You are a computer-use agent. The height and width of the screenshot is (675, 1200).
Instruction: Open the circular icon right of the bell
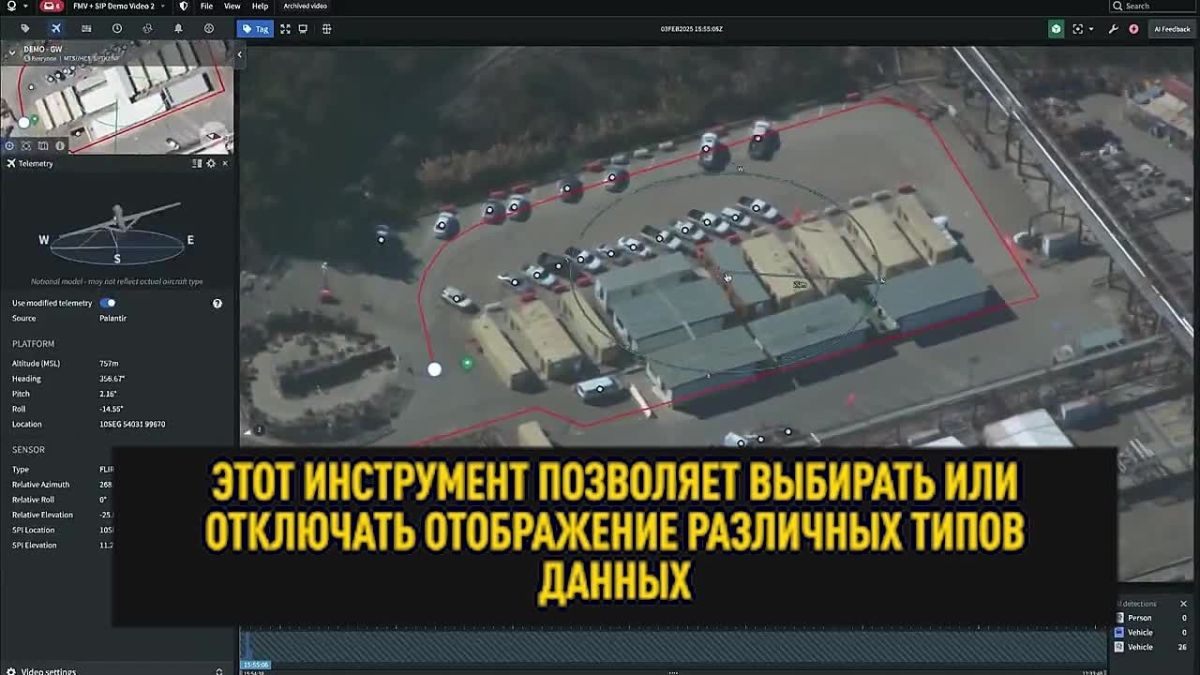coord(208,29)
